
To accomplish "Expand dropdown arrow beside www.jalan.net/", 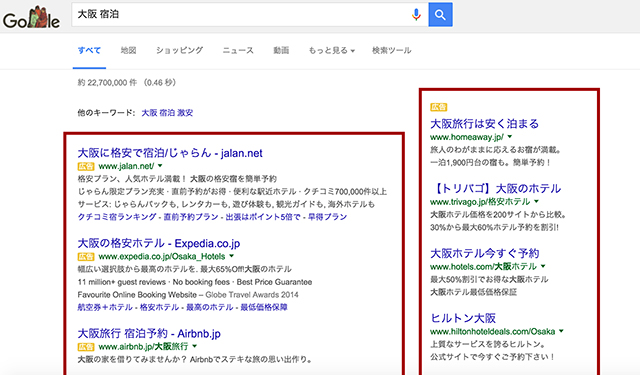I will point(160,166).
